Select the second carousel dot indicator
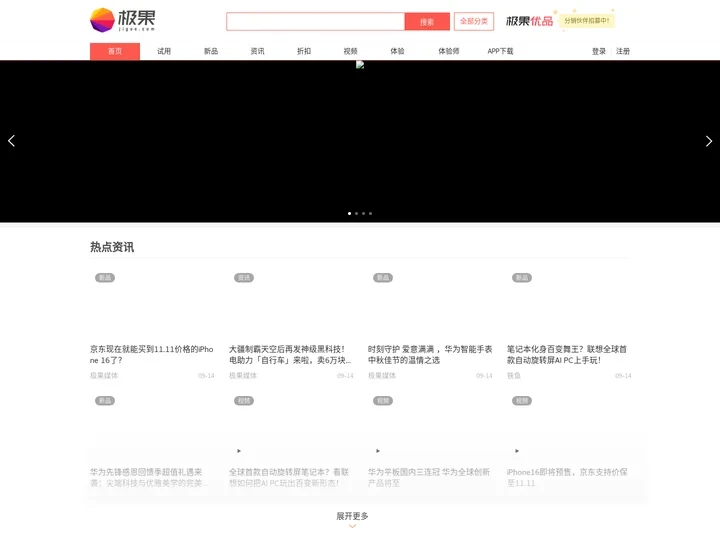Viewport: 720px width, 540px height. coord(356,214)
